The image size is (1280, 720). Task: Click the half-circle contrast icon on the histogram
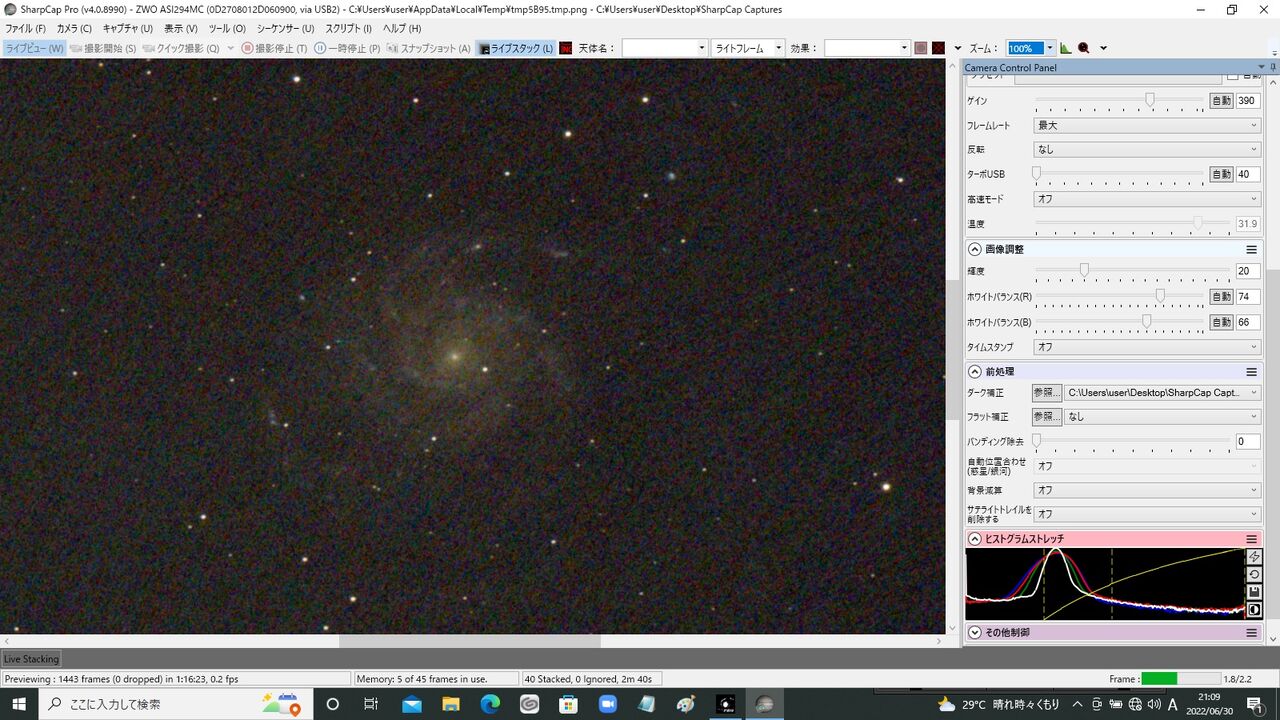coord(1254,609)
